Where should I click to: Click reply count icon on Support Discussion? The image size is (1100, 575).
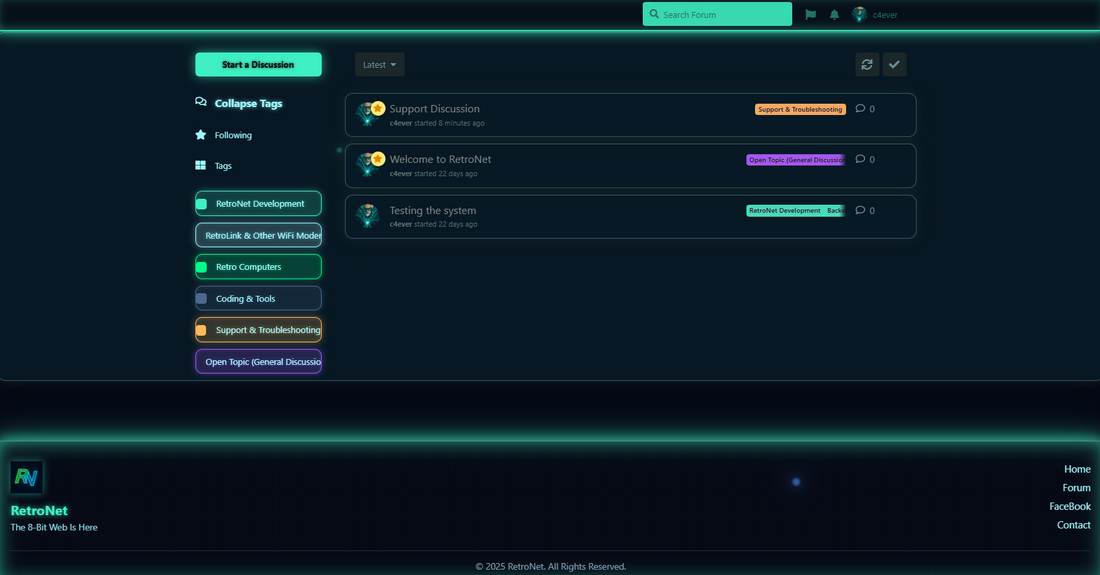point(860,109)
